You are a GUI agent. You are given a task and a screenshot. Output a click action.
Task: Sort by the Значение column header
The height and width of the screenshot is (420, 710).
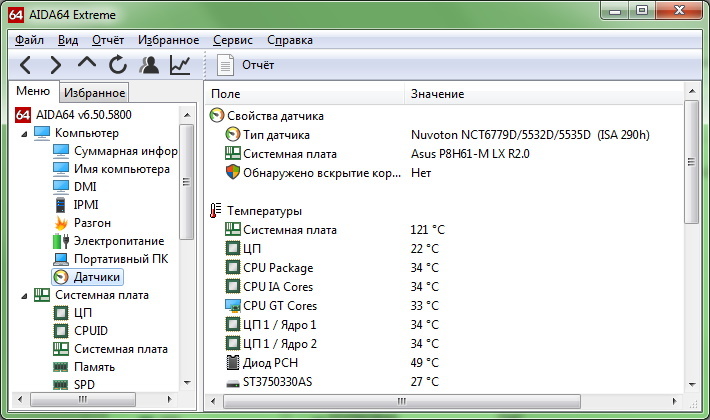(x=543, y=94)
